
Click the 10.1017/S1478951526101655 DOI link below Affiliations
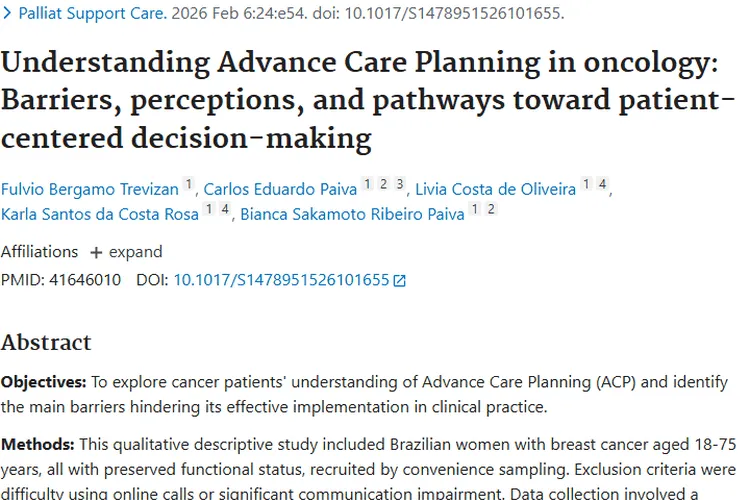click(281, 280)
